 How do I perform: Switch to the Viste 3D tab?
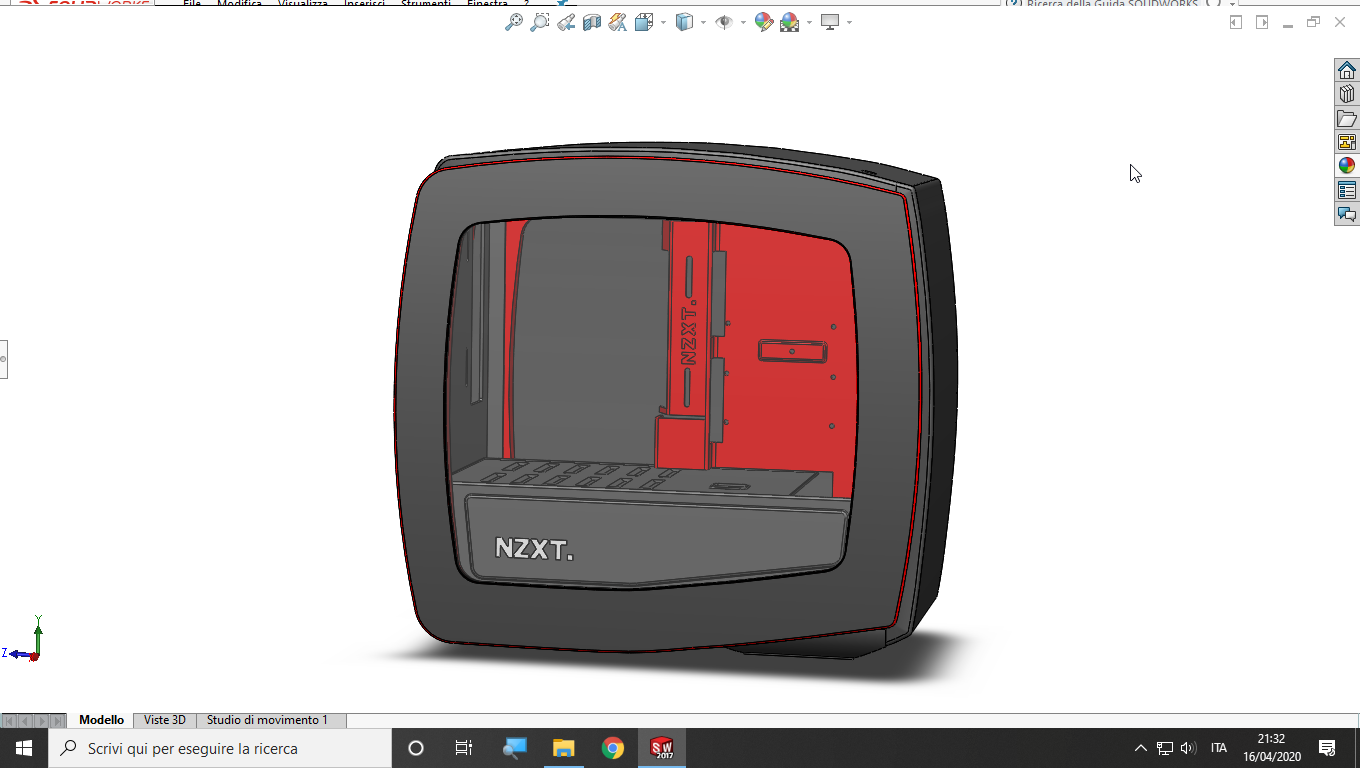165,720
